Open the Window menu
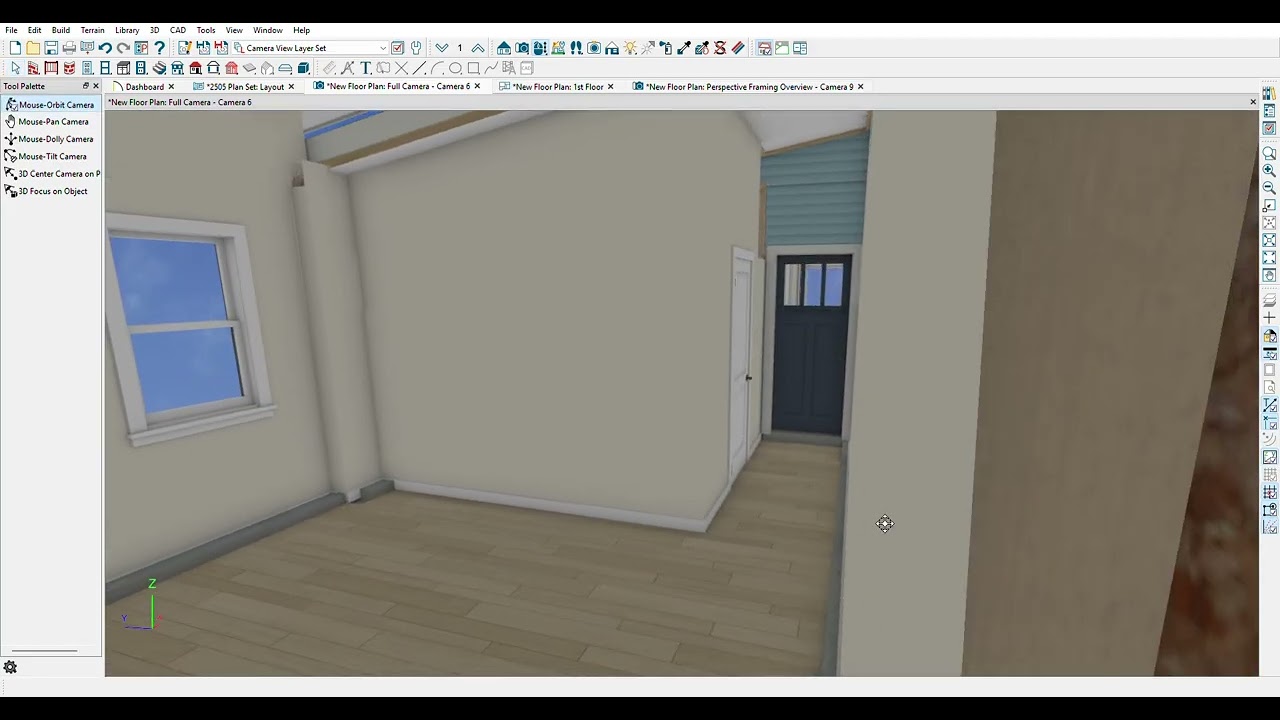The height and width of the screenshot is (720, 1280). pos(267,30)
